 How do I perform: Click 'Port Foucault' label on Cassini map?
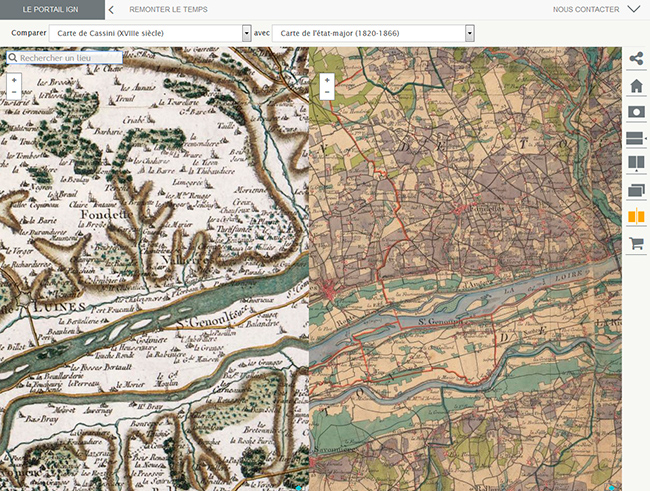pyautogui.click(x=115, y=309)
